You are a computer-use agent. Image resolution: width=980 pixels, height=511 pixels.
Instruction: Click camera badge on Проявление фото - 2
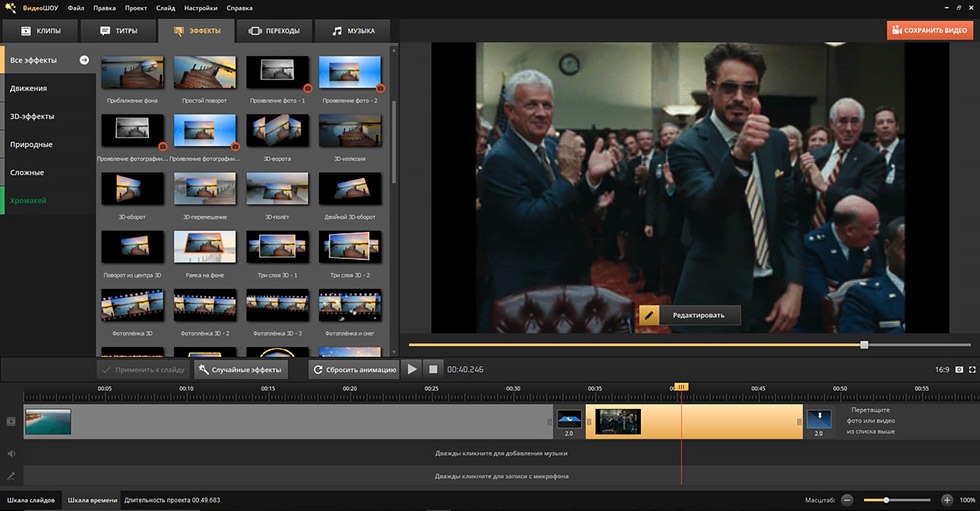point(380,88)
